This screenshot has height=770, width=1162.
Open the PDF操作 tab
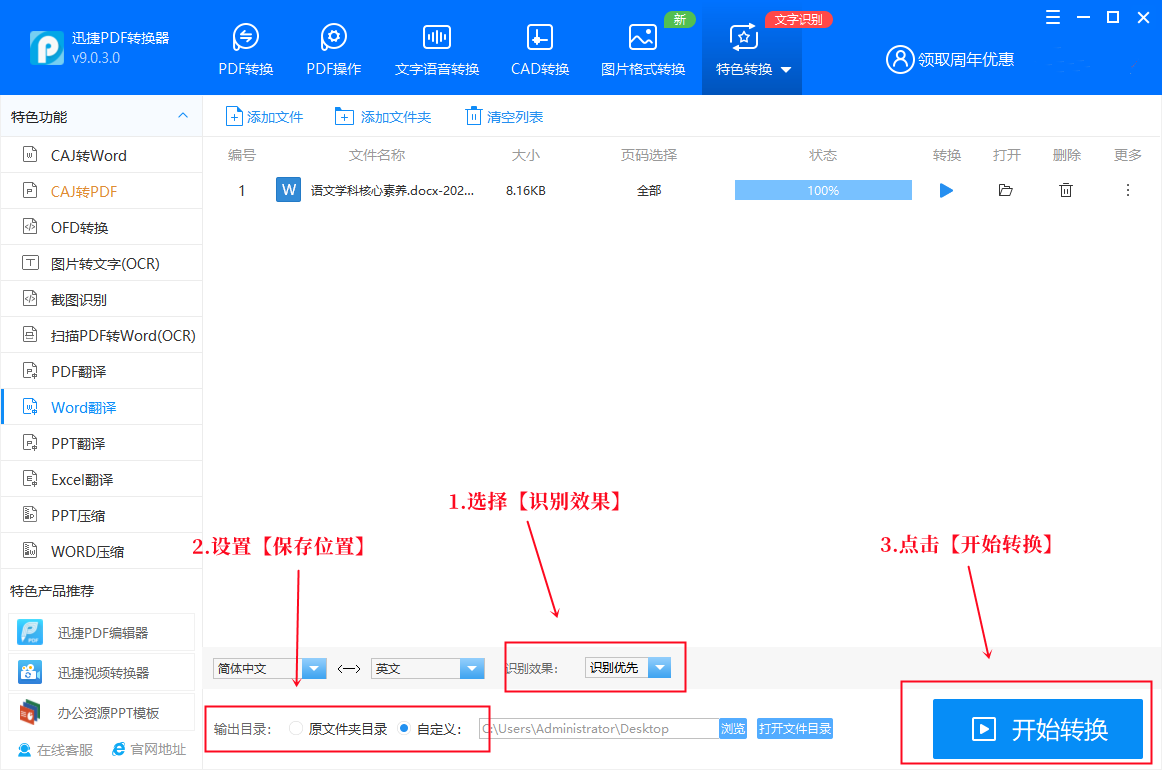click(x=333, y=50)
